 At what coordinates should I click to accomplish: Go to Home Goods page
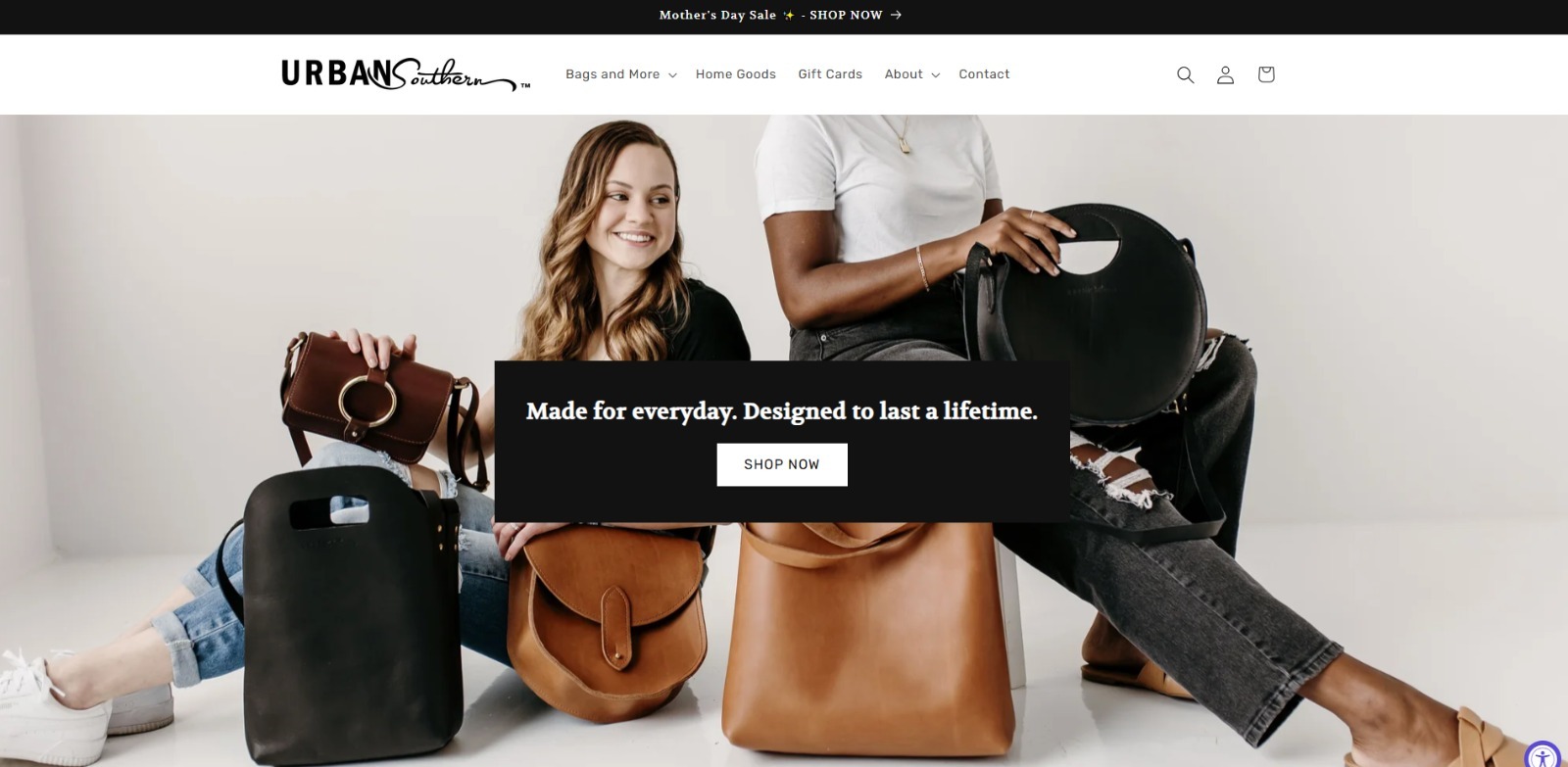click(736, 74)
